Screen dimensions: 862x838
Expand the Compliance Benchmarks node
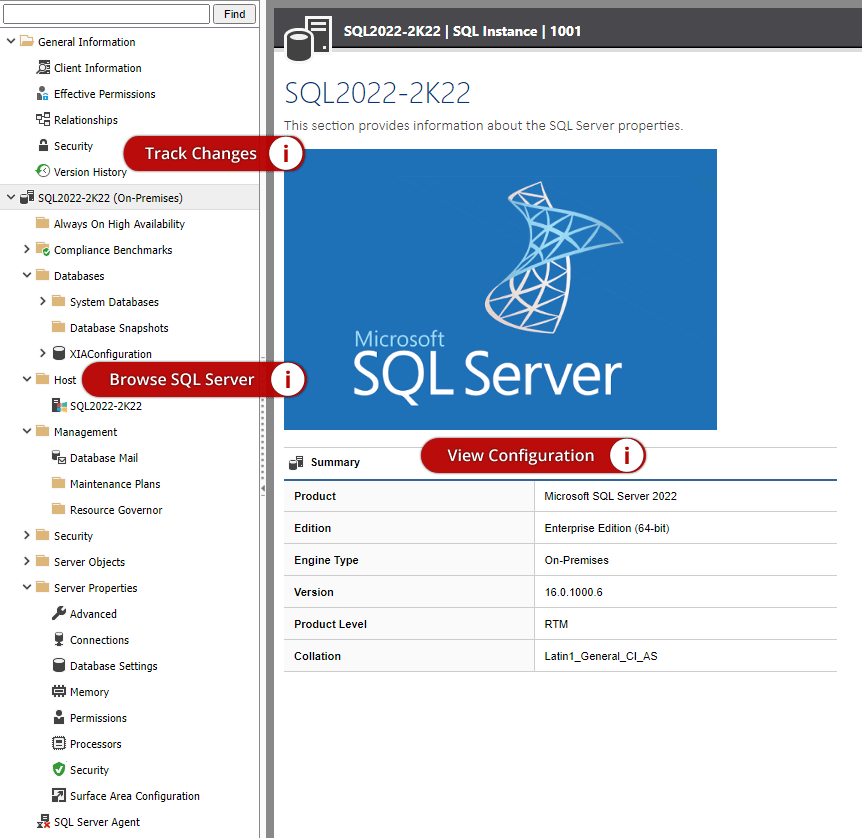pos(26,249)
